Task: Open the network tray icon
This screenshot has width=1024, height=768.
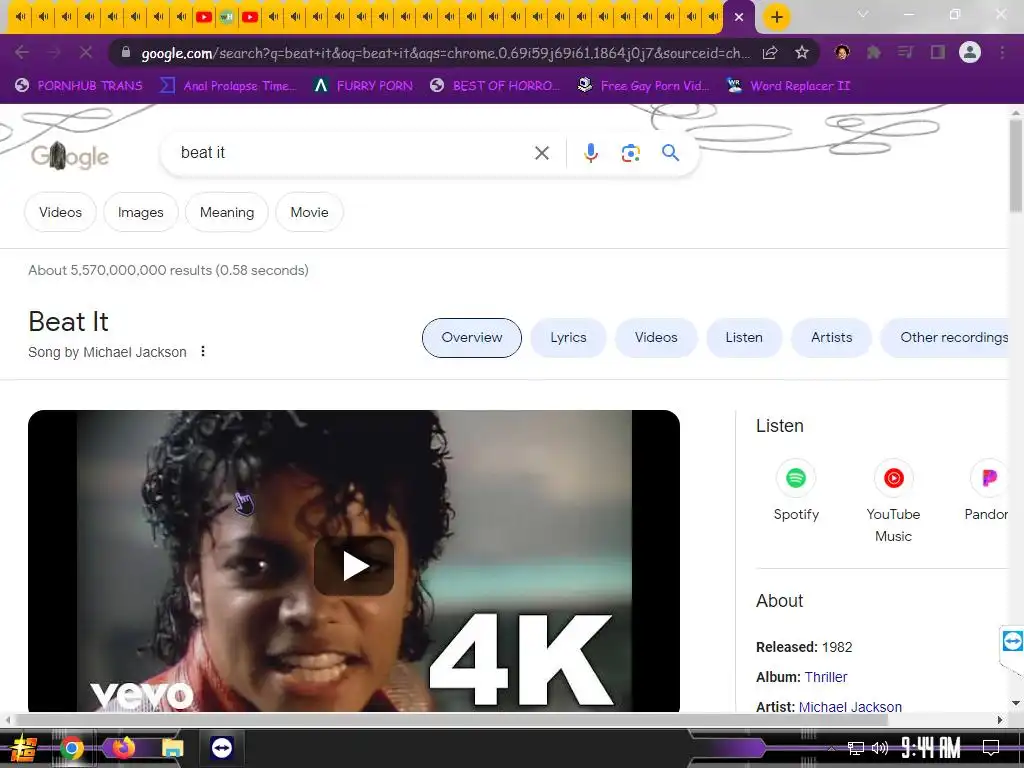Action: pos(856,748)
